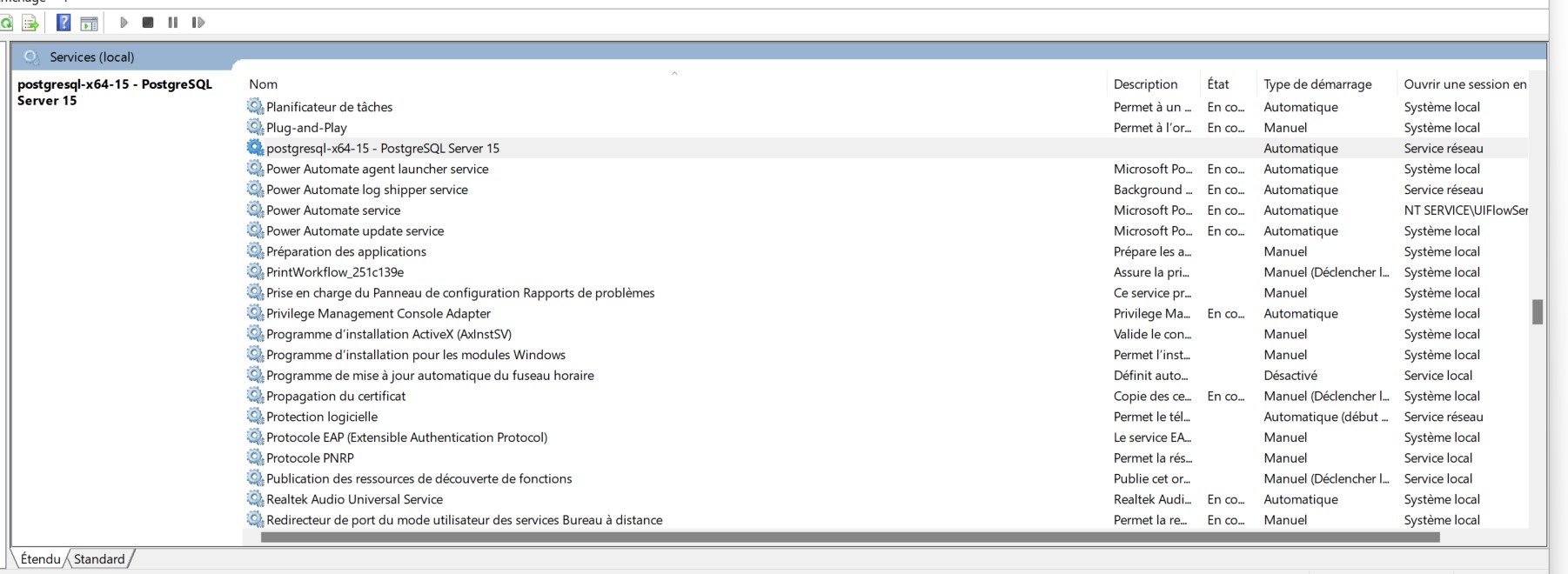This screenshot has height=574, width=1568.
Task: Click the gear icon of postgresql-x64-15 service
Action: (x=255, y=148)
